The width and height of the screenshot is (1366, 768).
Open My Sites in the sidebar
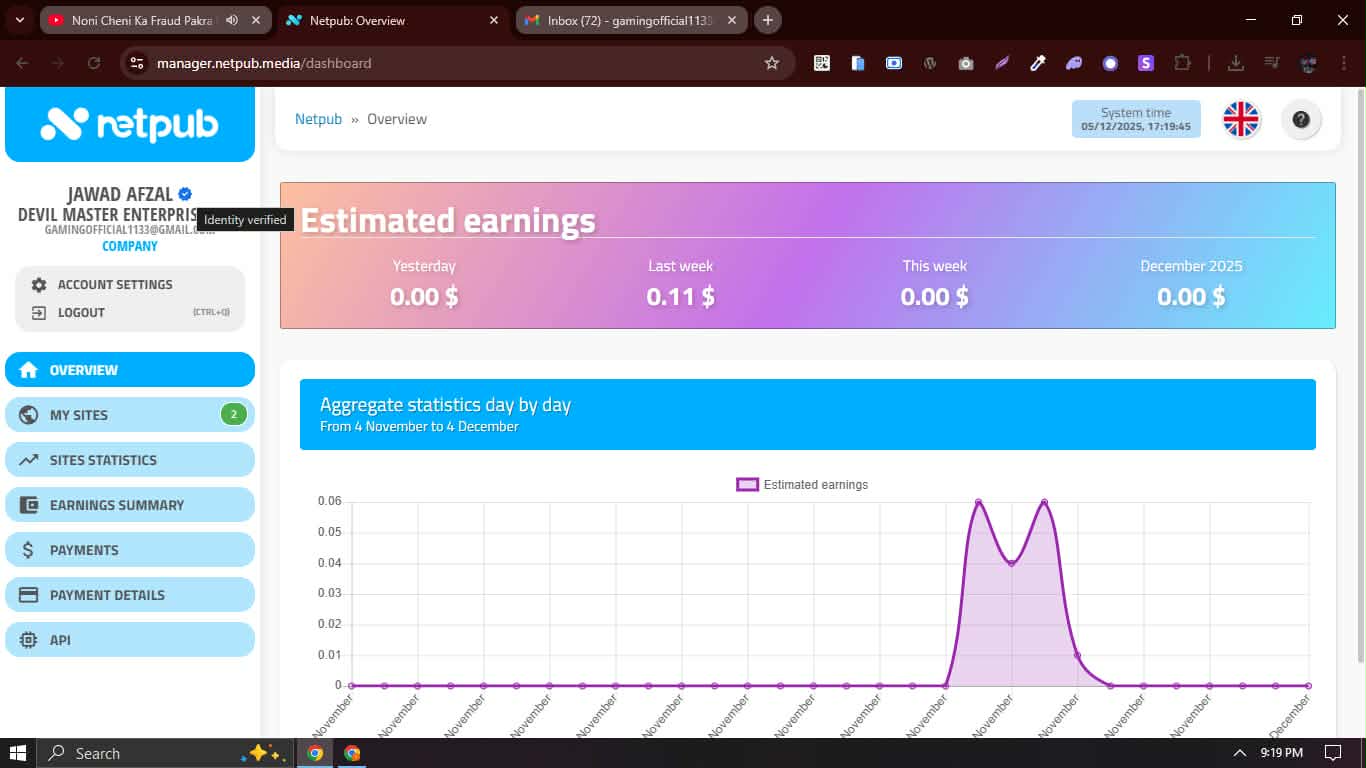[x=130, y=415]
